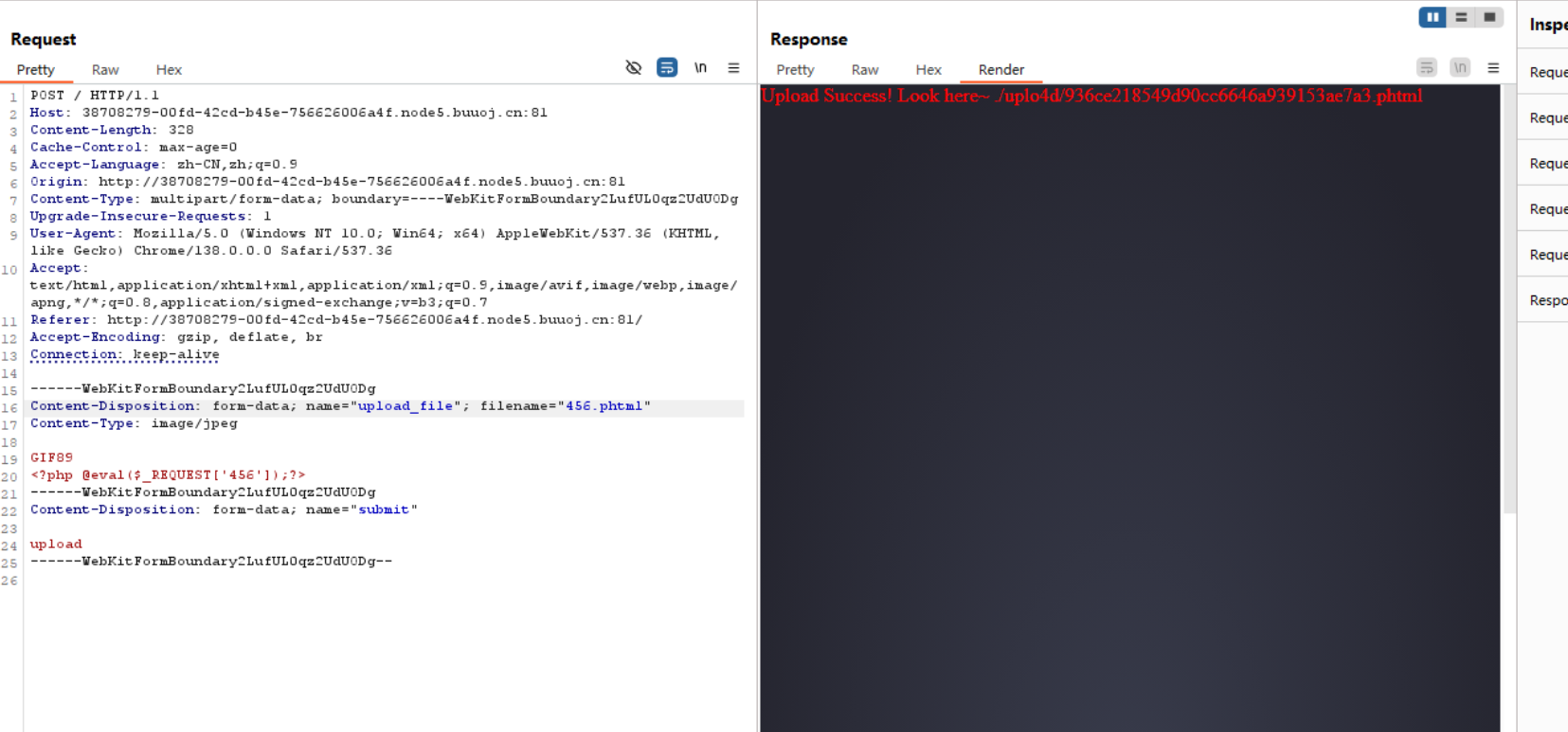This screenshot has width=1568, height=732.
Task: Click the 'Content-Type: image/jpeg' line
Action: click(134, 423)
